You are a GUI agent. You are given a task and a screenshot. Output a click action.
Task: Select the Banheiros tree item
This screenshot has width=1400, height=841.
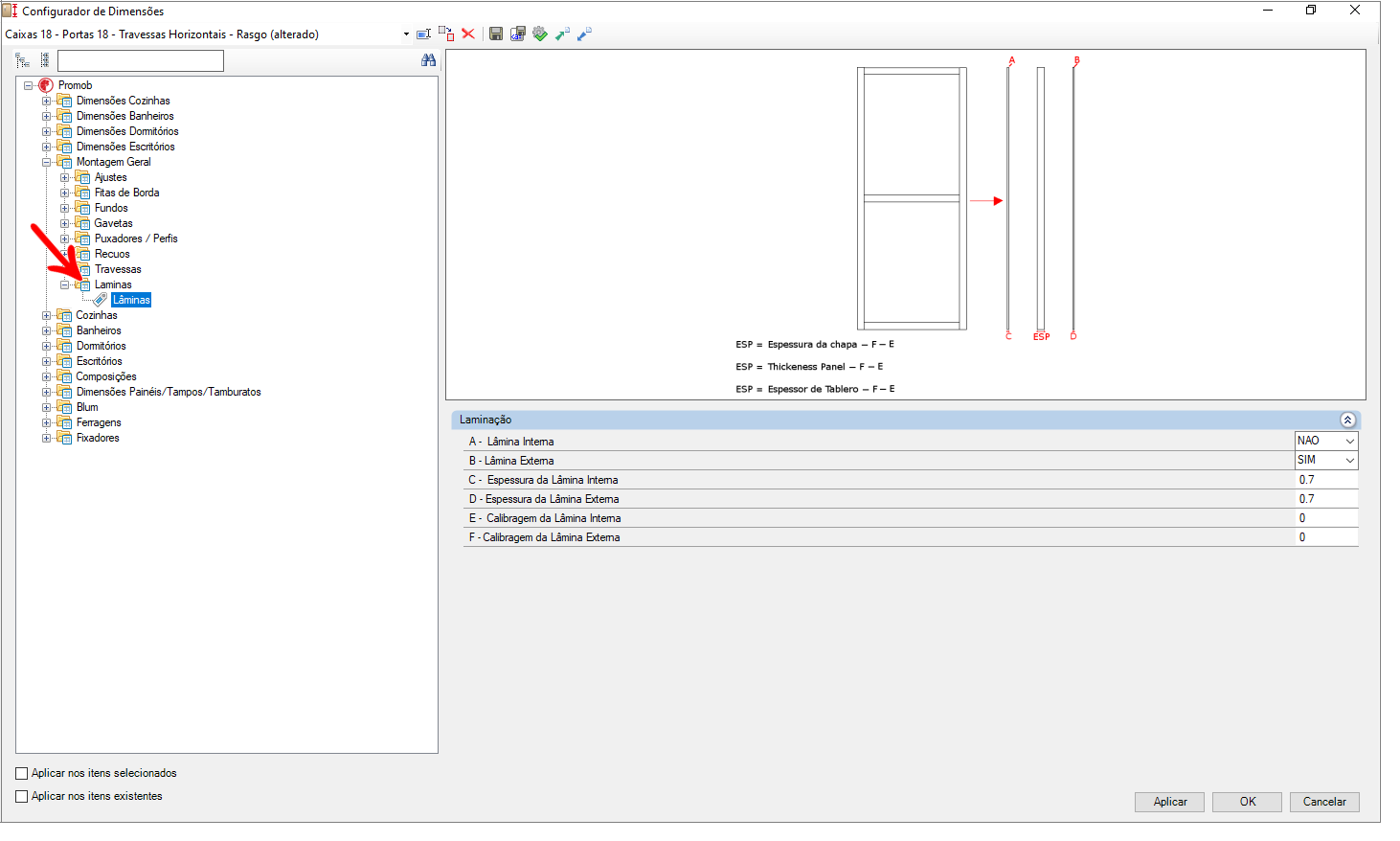99,330
